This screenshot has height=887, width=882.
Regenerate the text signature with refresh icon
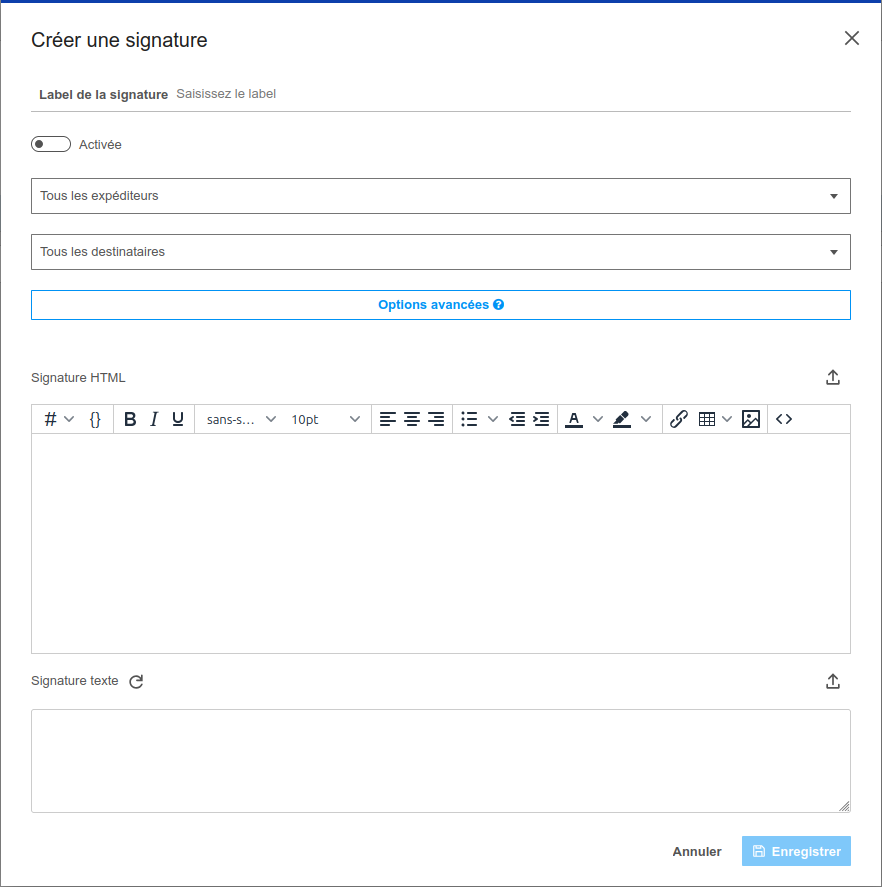pos(137,682)
